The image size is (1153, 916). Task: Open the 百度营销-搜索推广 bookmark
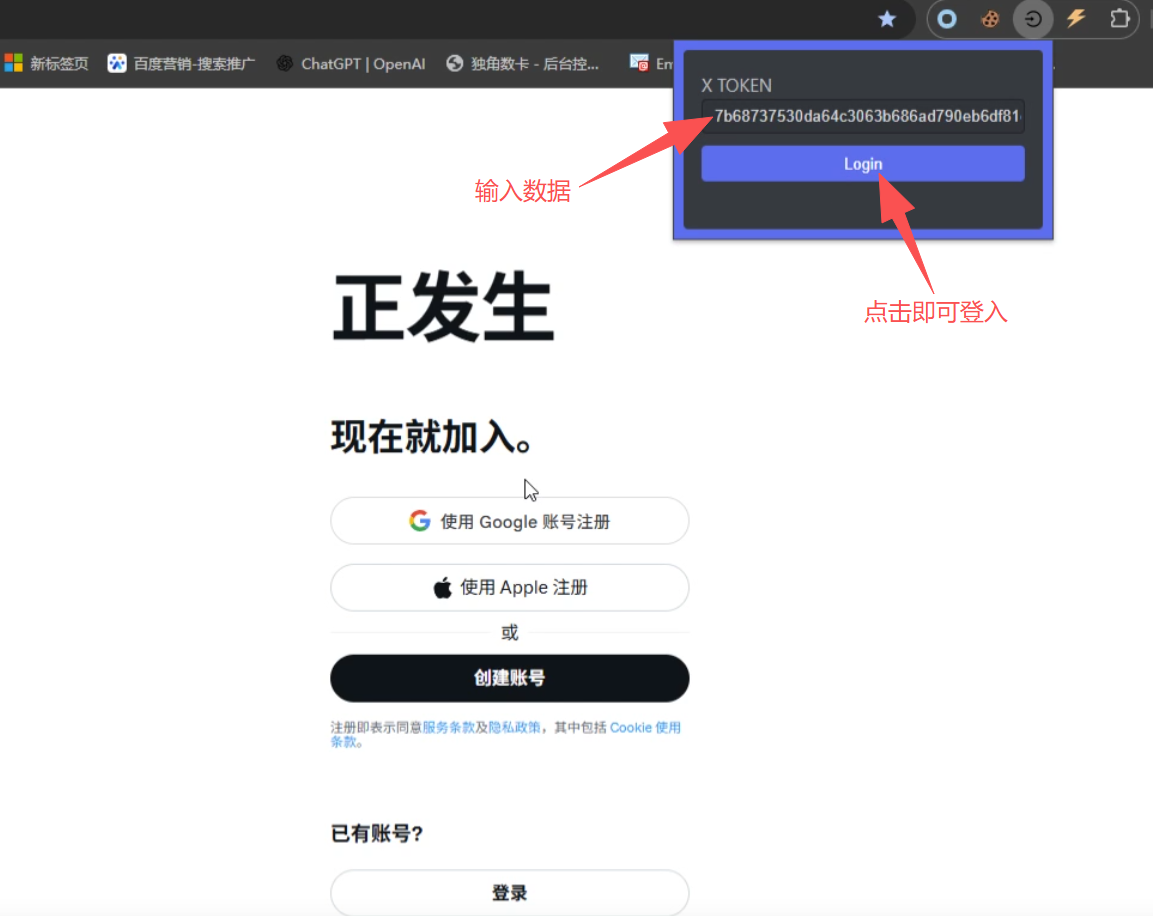pyautogui.click(x=181, y=64)
